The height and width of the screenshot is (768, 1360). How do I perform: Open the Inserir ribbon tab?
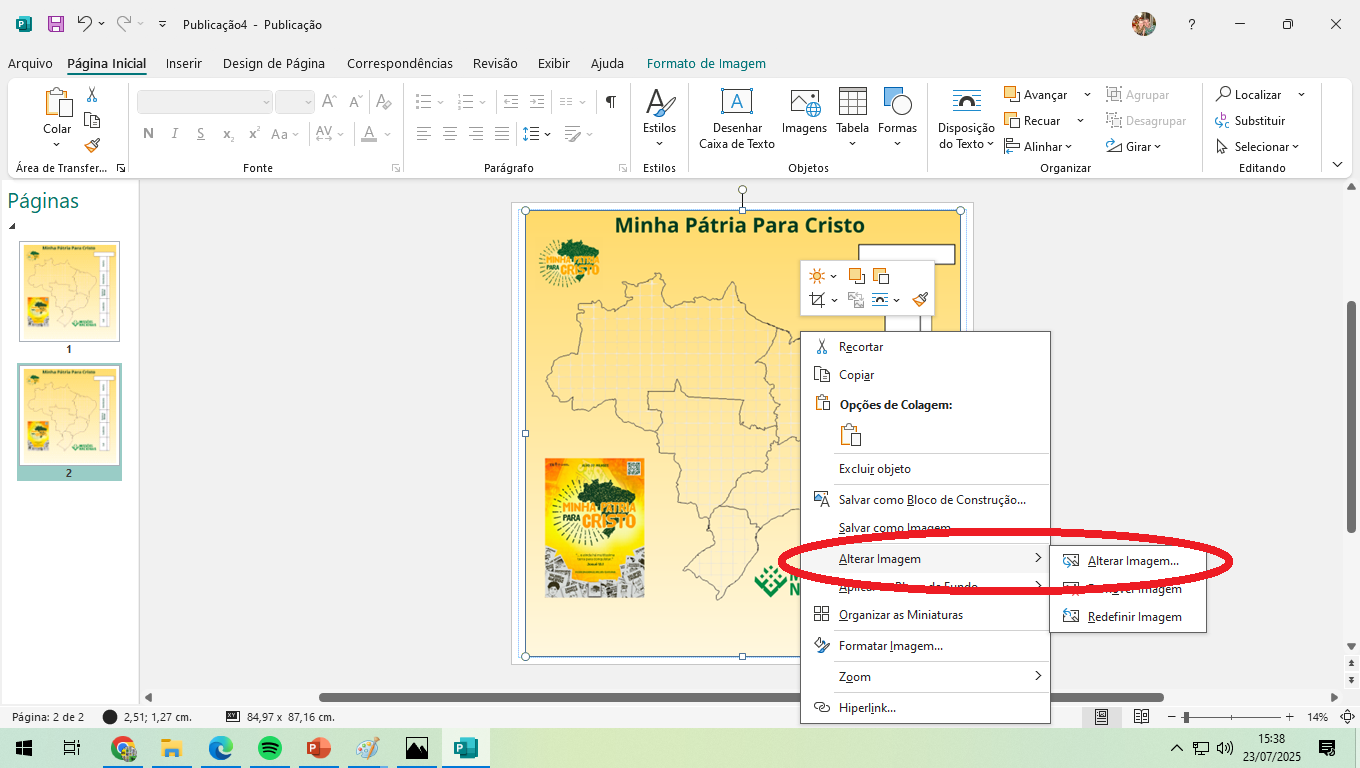point(184,63)
